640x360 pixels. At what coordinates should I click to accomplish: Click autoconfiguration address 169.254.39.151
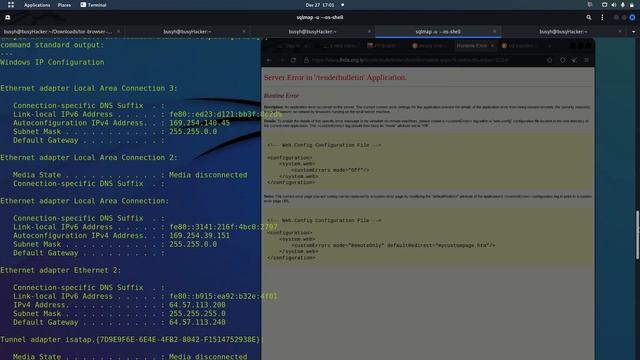pos(200,236)
